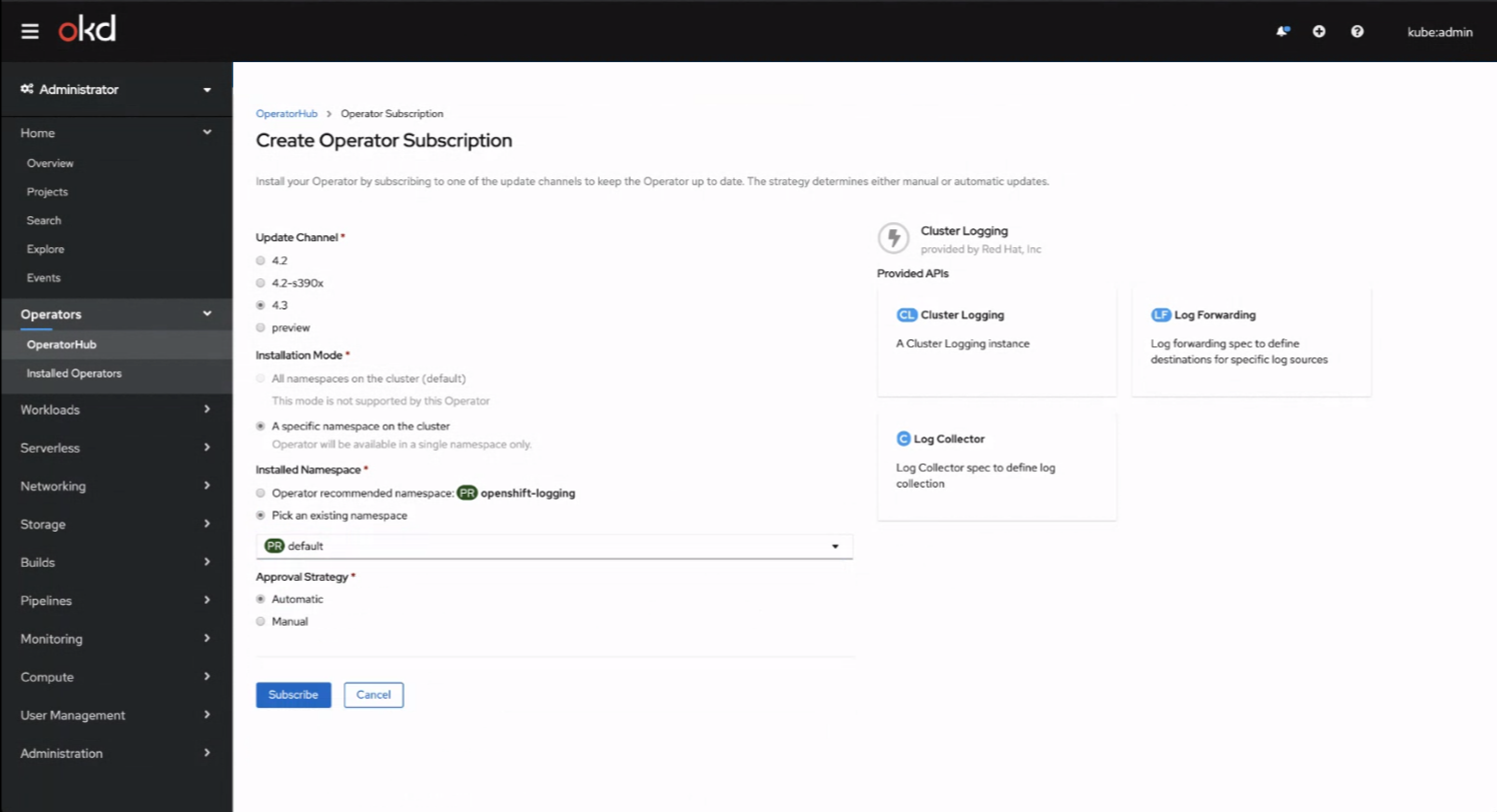Expand the installed namespace dropdown
1497x812 pixels.
point(554,545)
